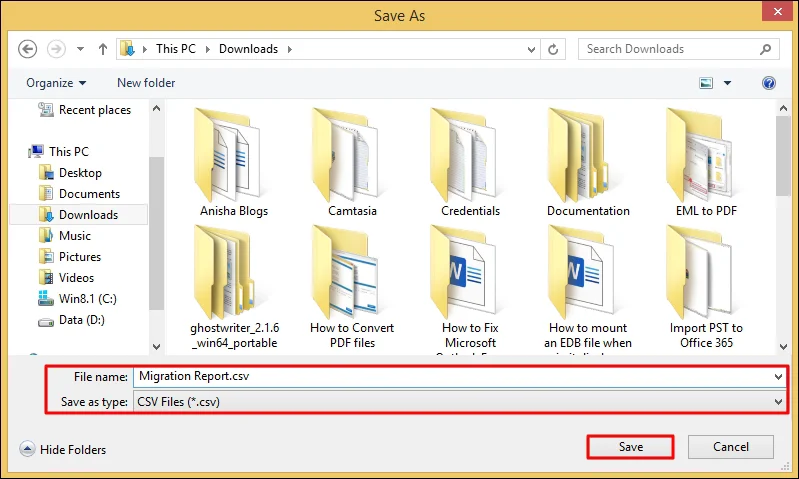
Task: Click the Cancel button
Action: (x=731, y=447)
